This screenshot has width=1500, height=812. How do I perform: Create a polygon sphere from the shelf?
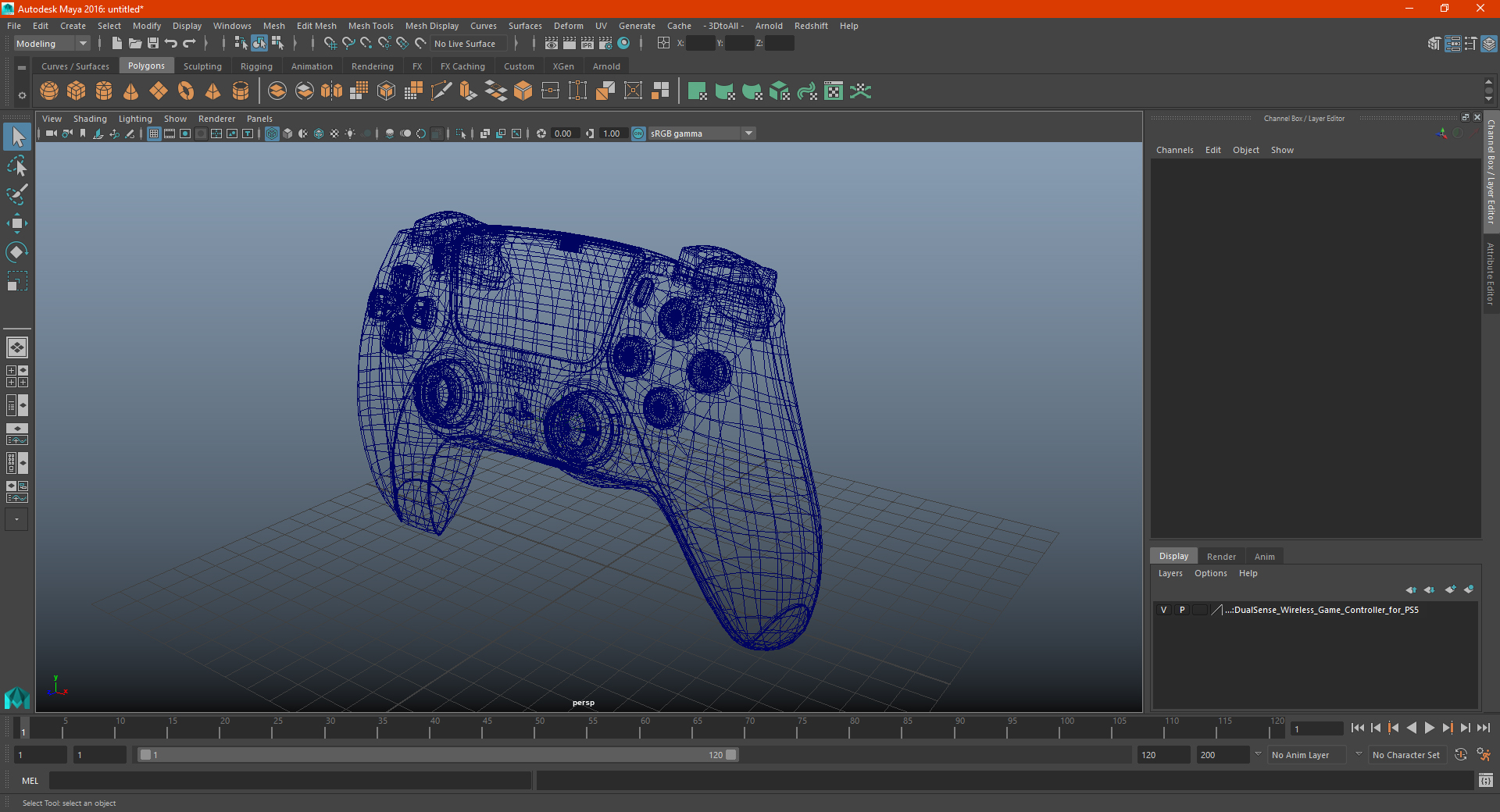49,91
